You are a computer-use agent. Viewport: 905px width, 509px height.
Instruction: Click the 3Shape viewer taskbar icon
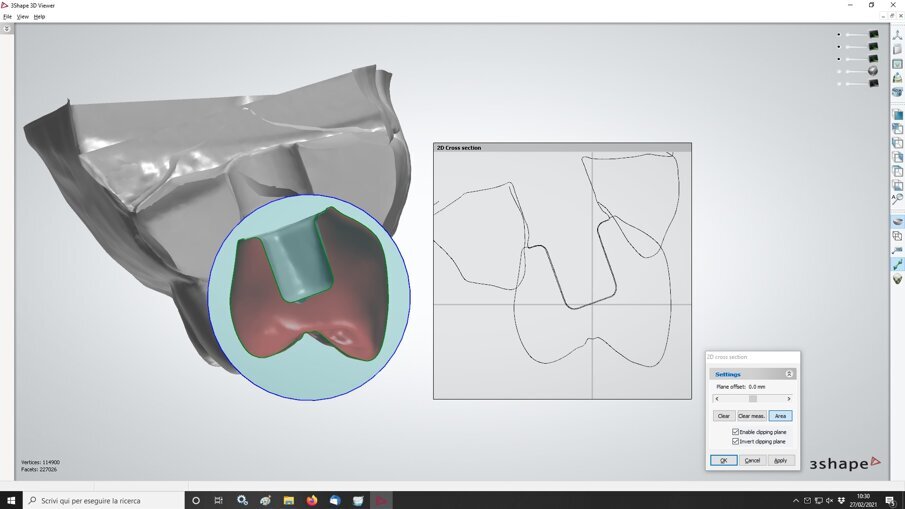381,500
